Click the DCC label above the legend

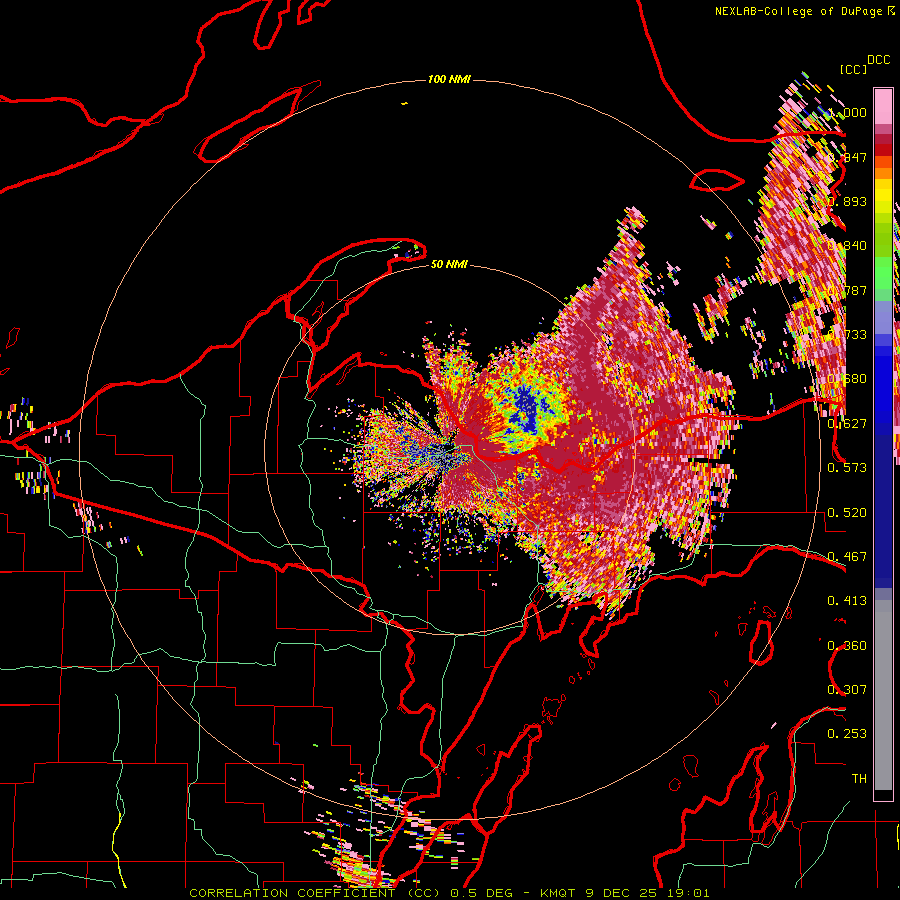click(879, 60)
